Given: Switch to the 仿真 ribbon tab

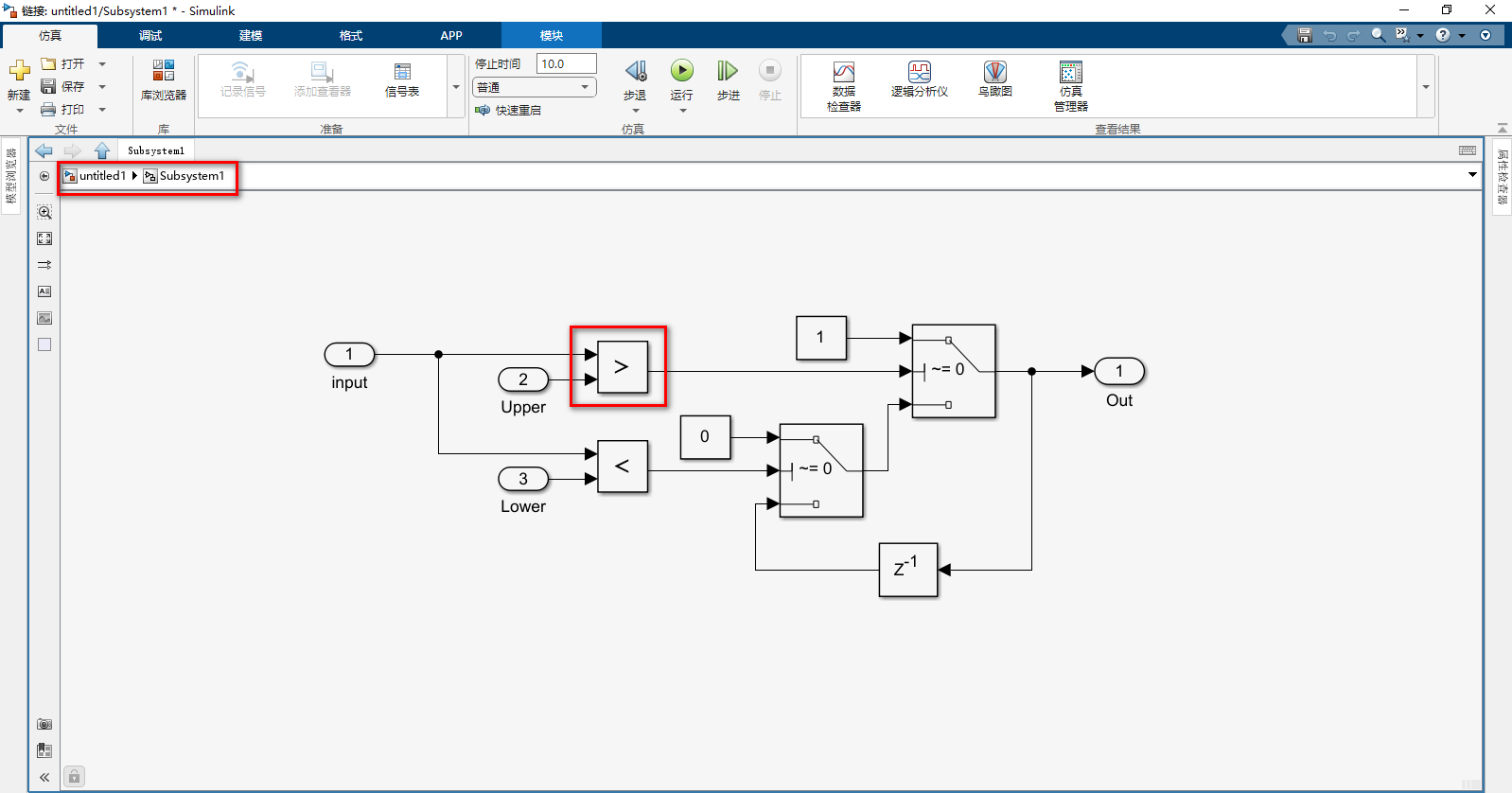Looking at the screenshot, I should (x=50, y=36).
